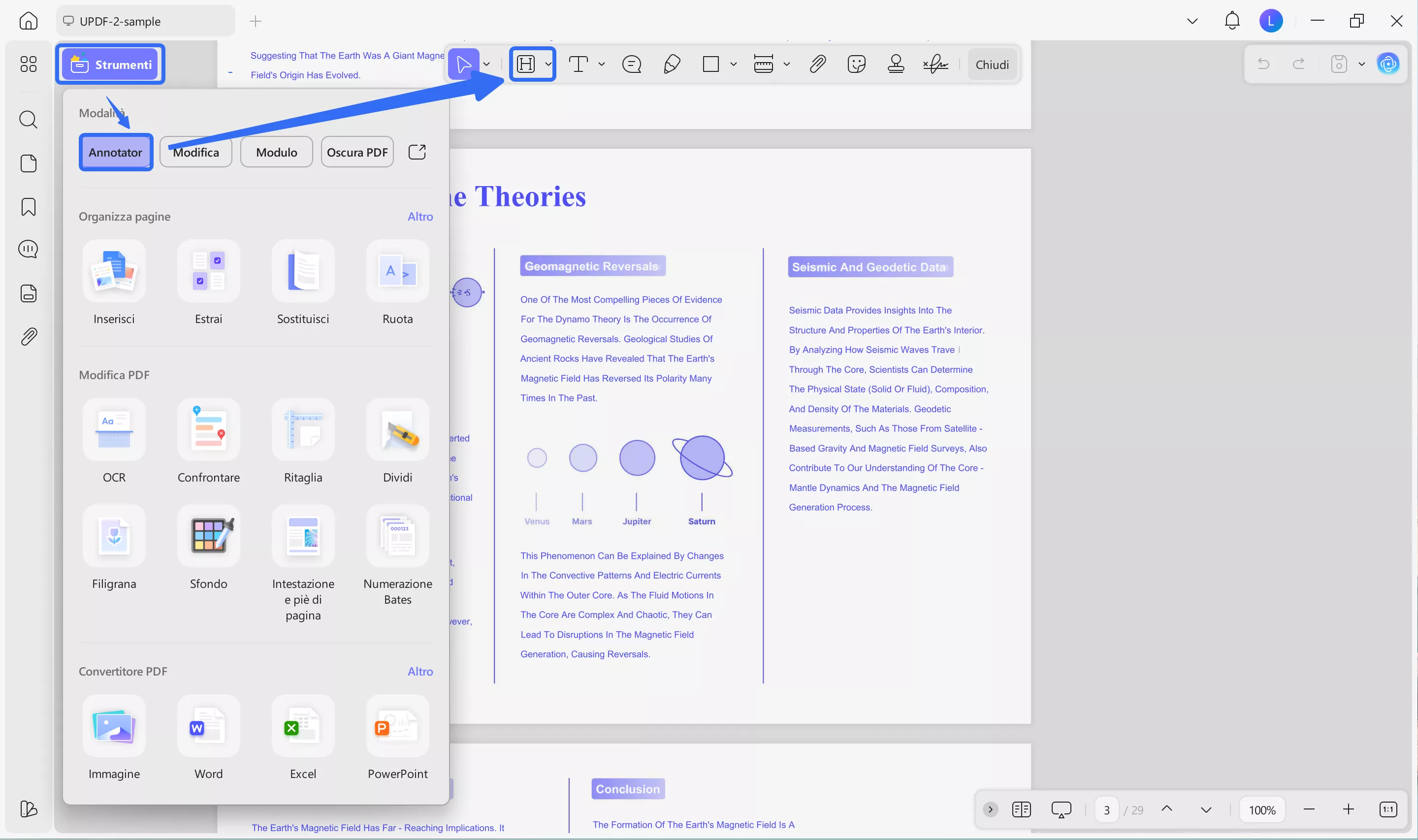Open the Strumenti tools menu

coord(111,65)
